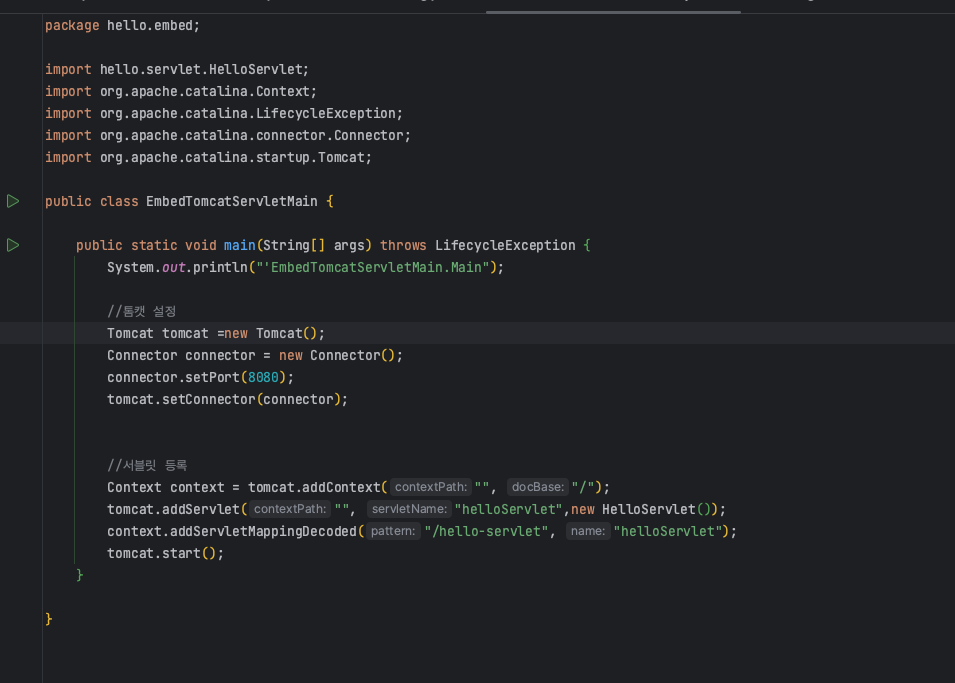955x683 pixels.
Task: Click the startup.Tomcat import line
Action: point(208,157)
